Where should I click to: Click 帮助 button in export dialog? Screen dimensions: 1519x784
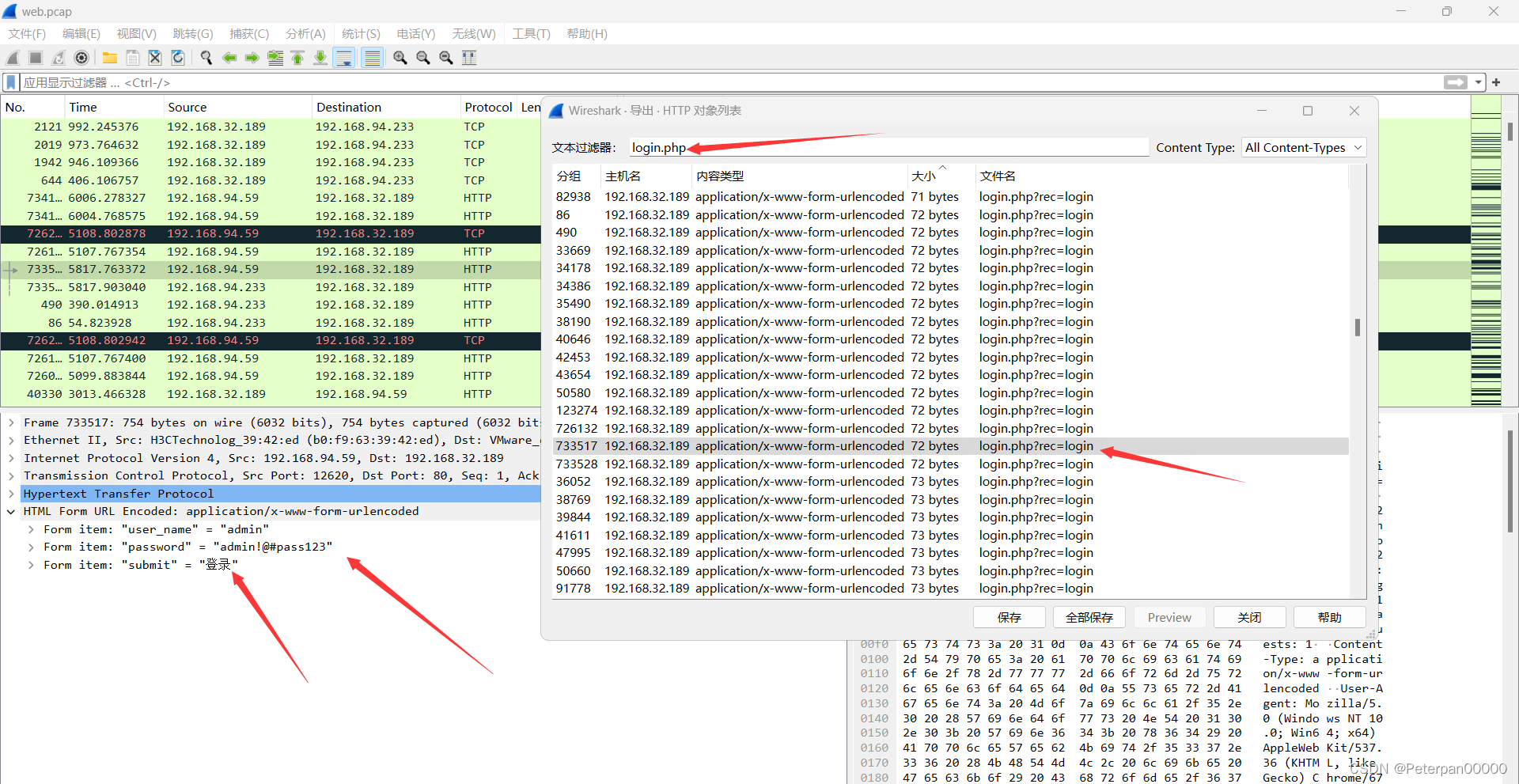point(1330,617)
